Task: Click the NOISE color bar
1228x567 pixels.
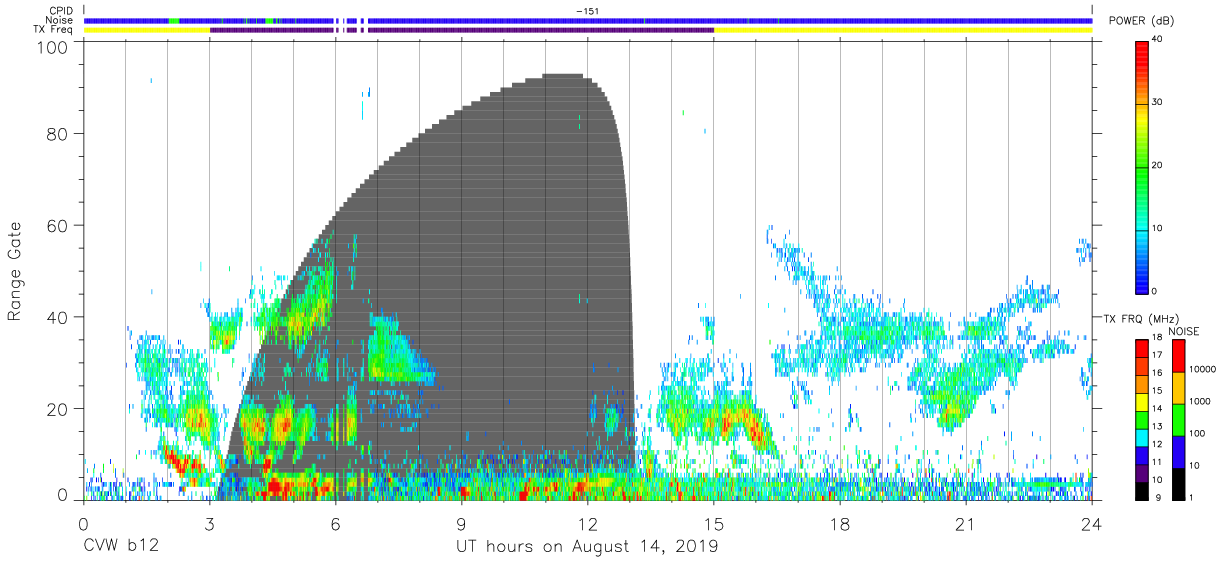Action: click(1179, 420)
